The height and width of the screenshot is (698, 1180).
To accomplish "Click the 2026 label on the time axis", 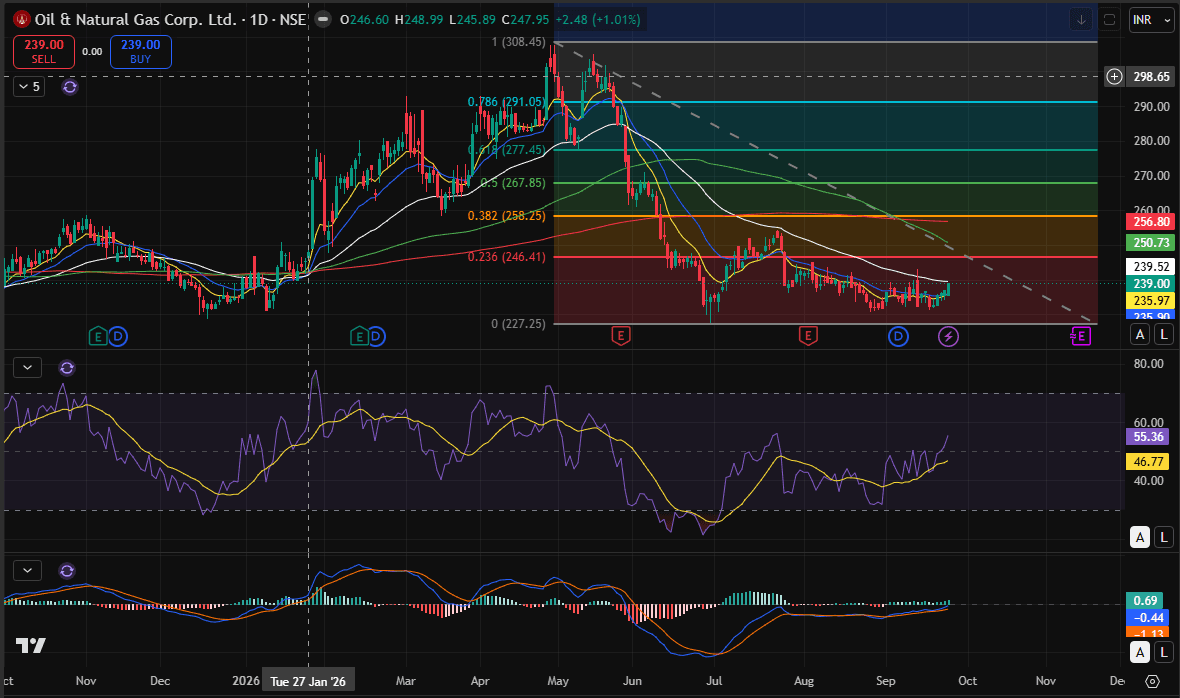I will click(246, 681).
